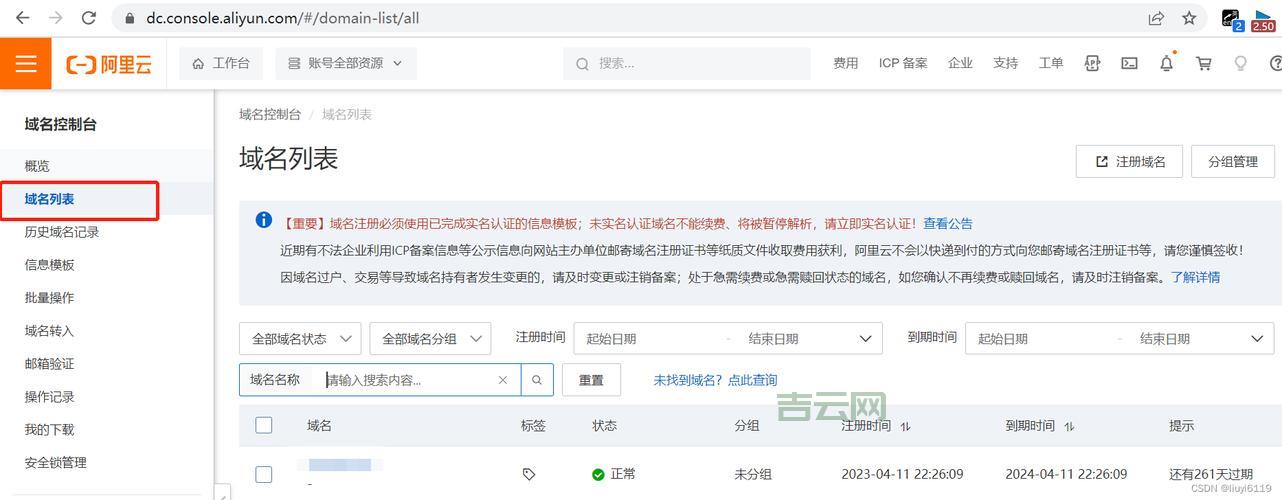1282x500 pixels.
Task: Open the 查看公告 link
Action: click(948, 223)
